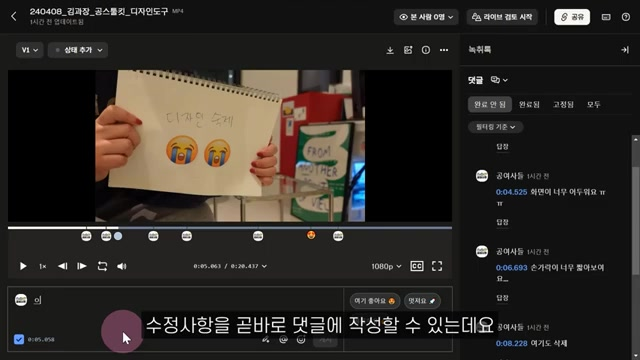The width and height of the screenshot is (640, 360).
Task: Toggle the timestamp 0:05.058 checkbox
Action: click(x=19, y=339)
